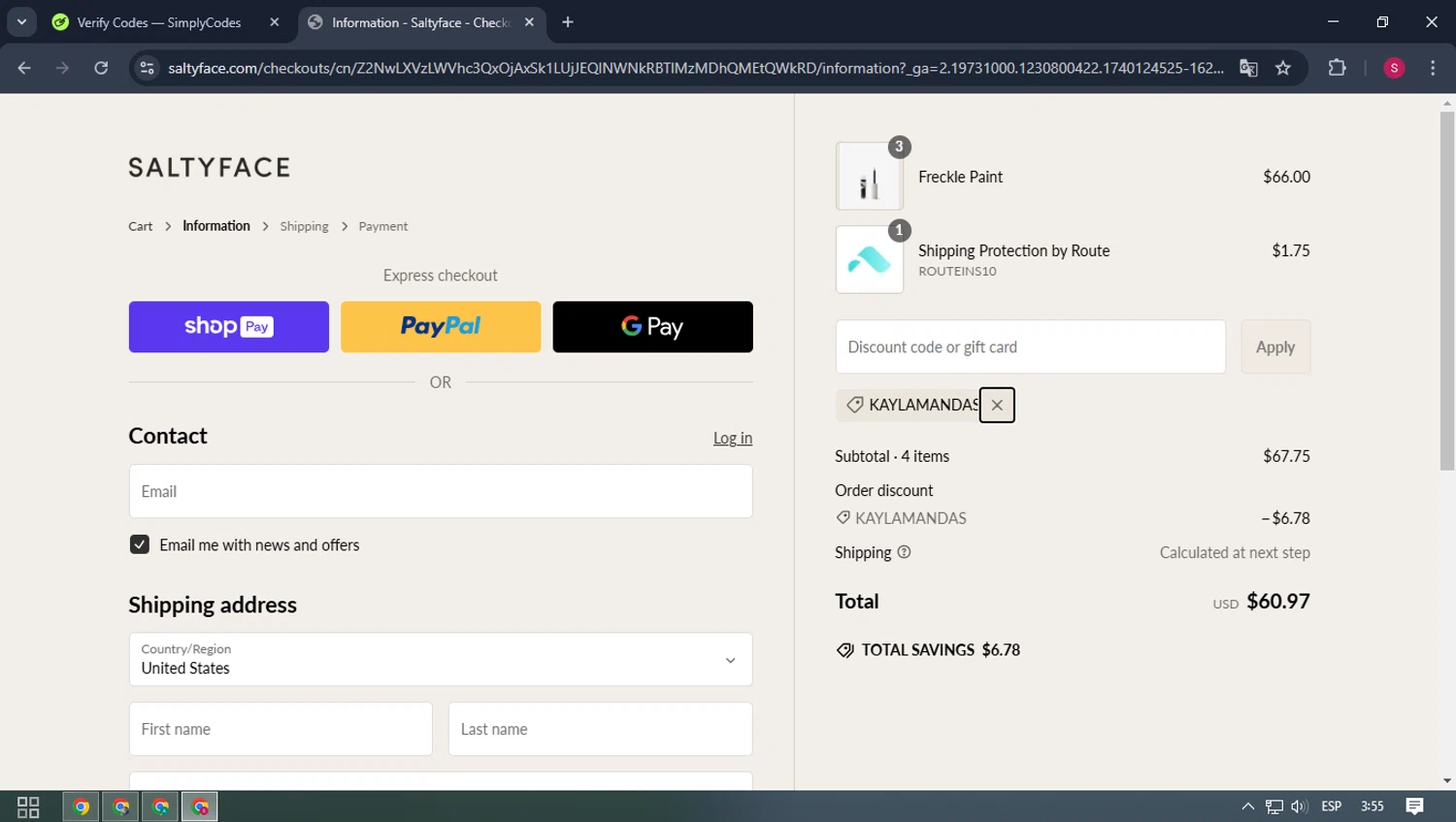Image resolution: width=1456 pixels, height=822 pixels.
Task: Reload the Saltyface checkout page
Action: pyautogui.click(x=101, y=68)
